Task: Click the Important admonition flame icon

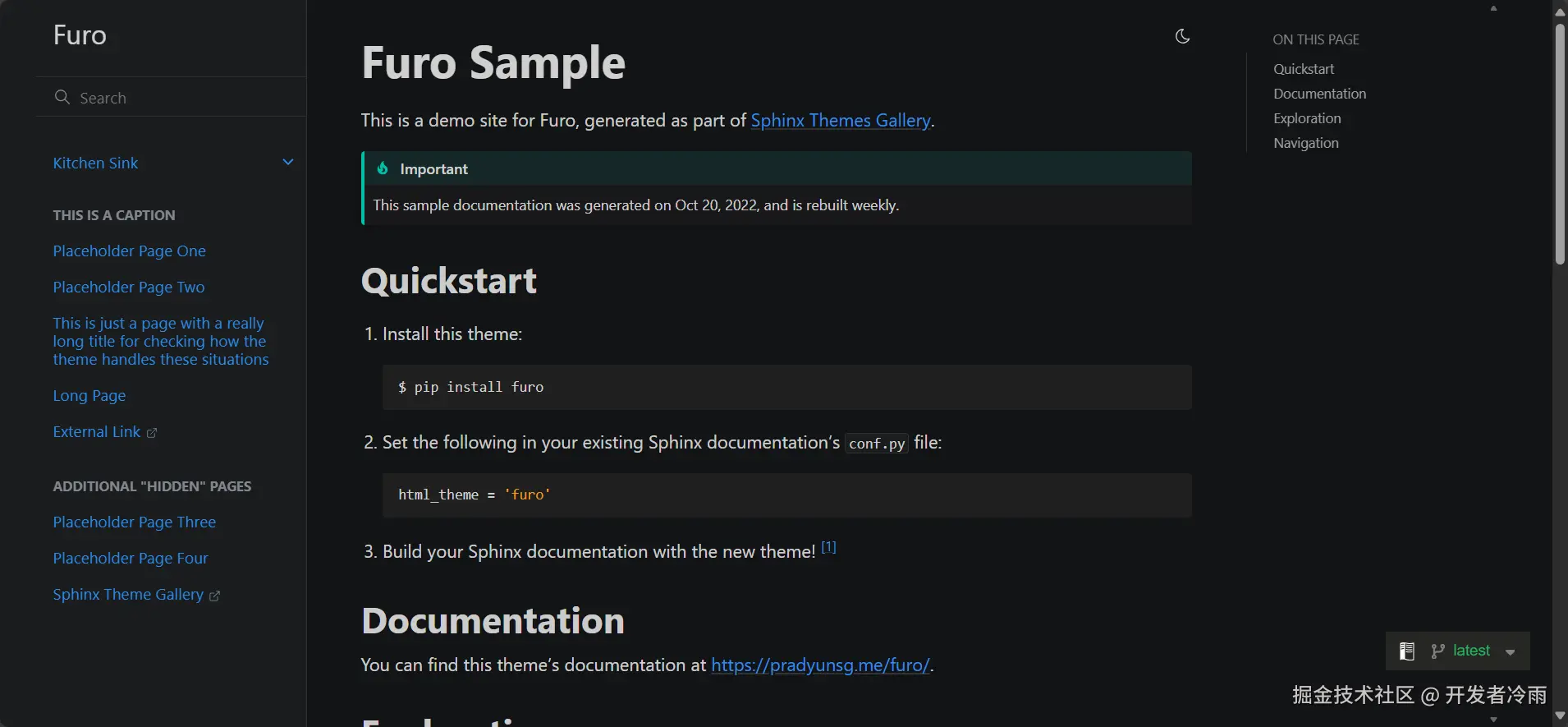Action: [x=383, y=168]
